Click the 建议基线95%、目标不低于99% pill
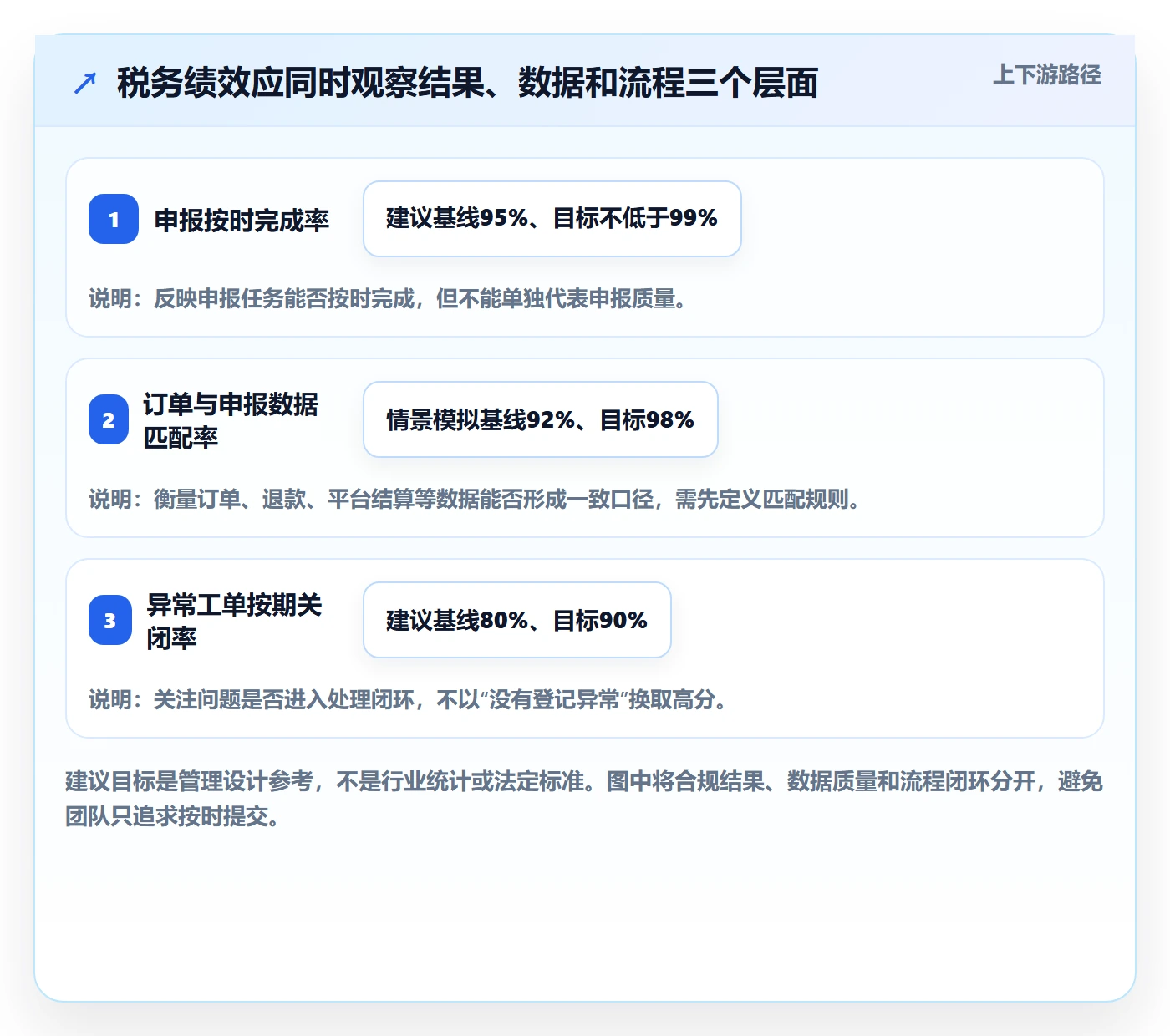The image size is (1170, 1036). click(x=552, y=219)
